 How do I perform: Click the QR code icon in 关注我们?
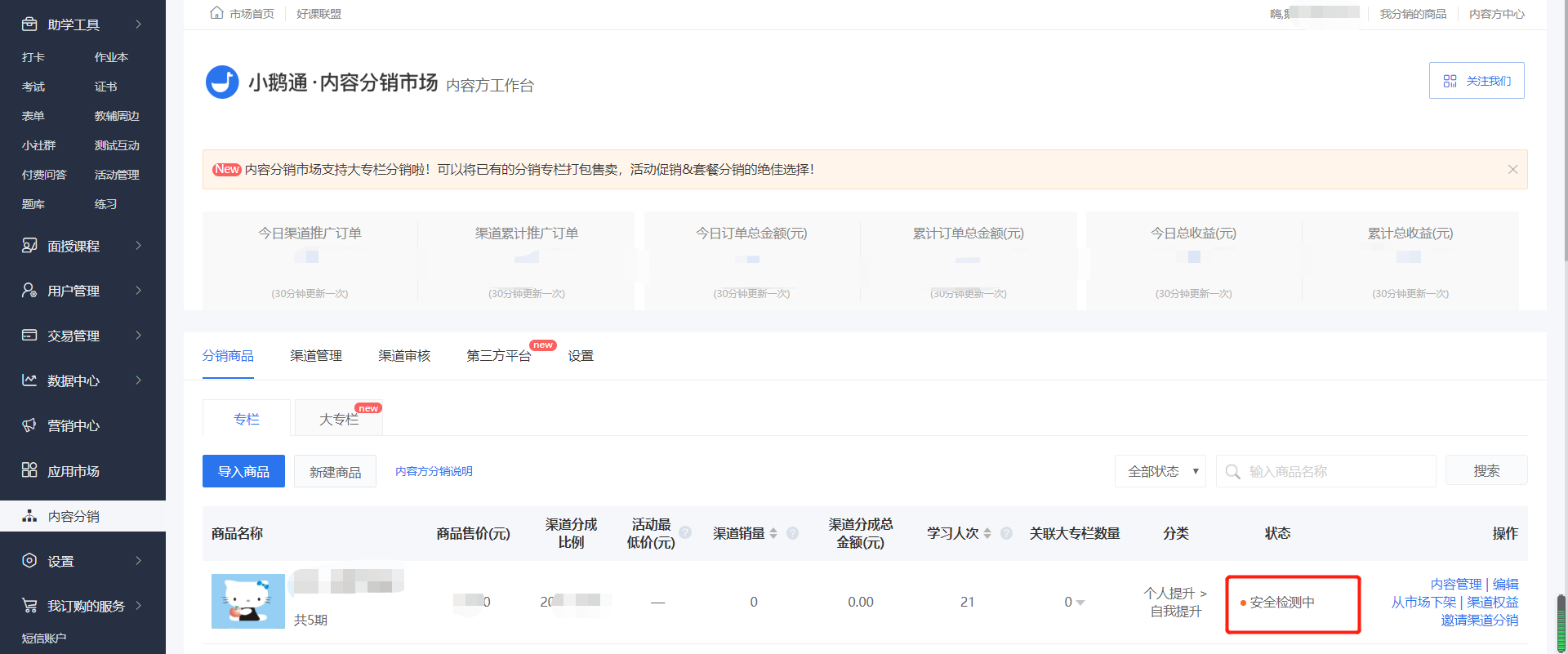[x=1450, y=81]
